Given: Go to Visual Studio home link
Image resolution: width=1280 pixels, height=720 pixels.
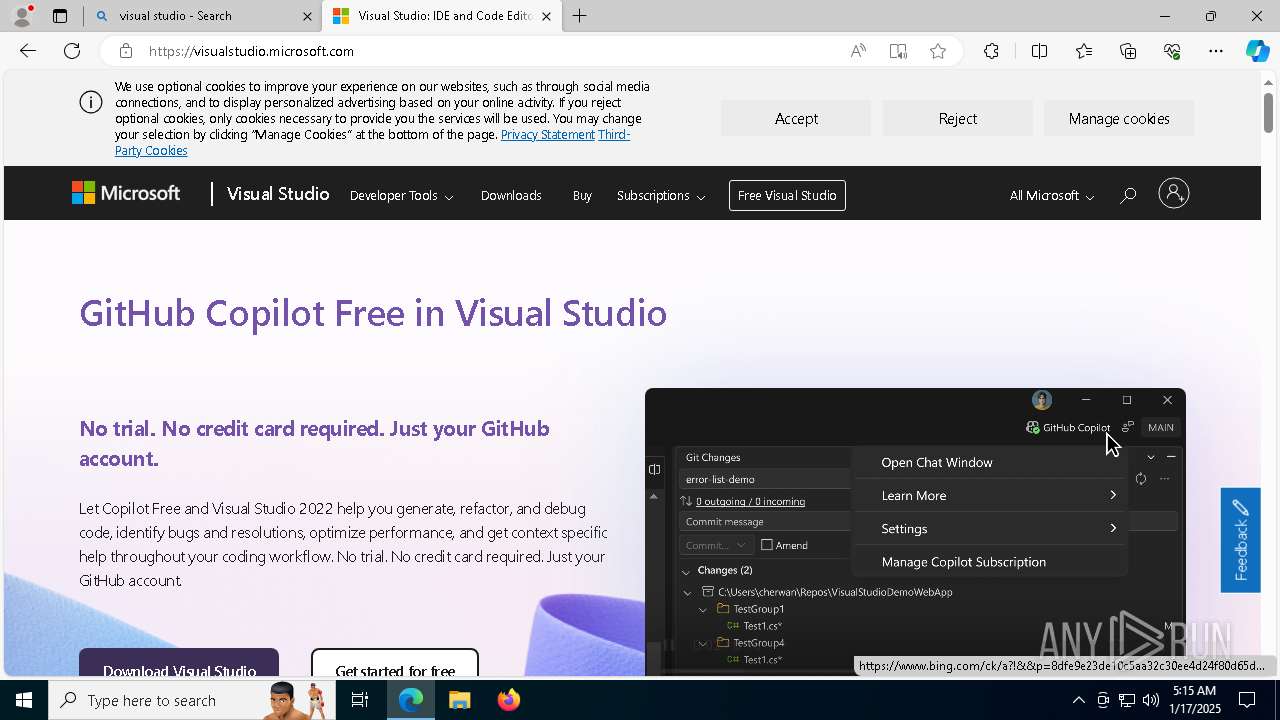Looking at the screenshot, I should click(278, 194).
